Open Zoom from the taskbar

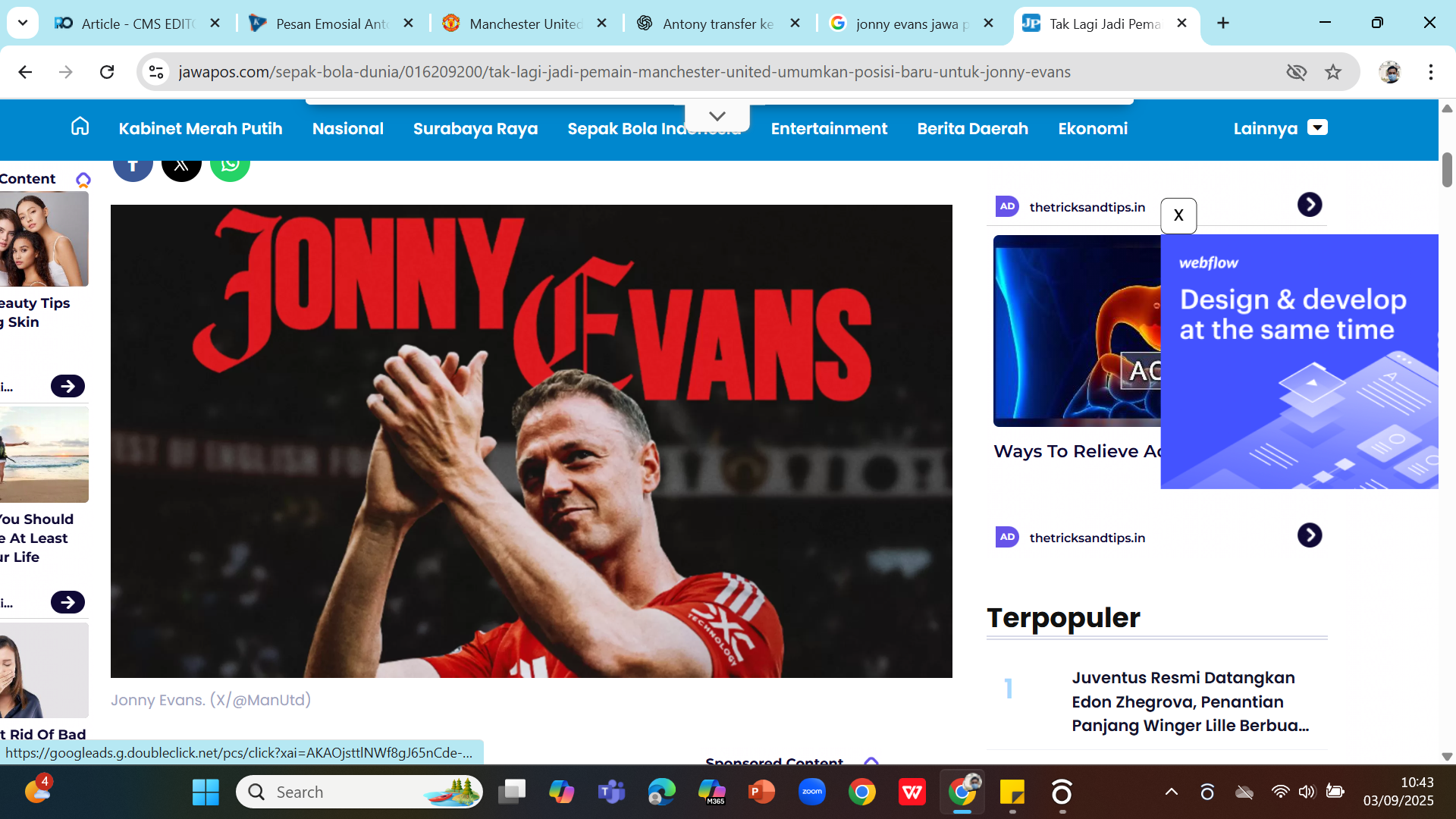pos(812,792)
